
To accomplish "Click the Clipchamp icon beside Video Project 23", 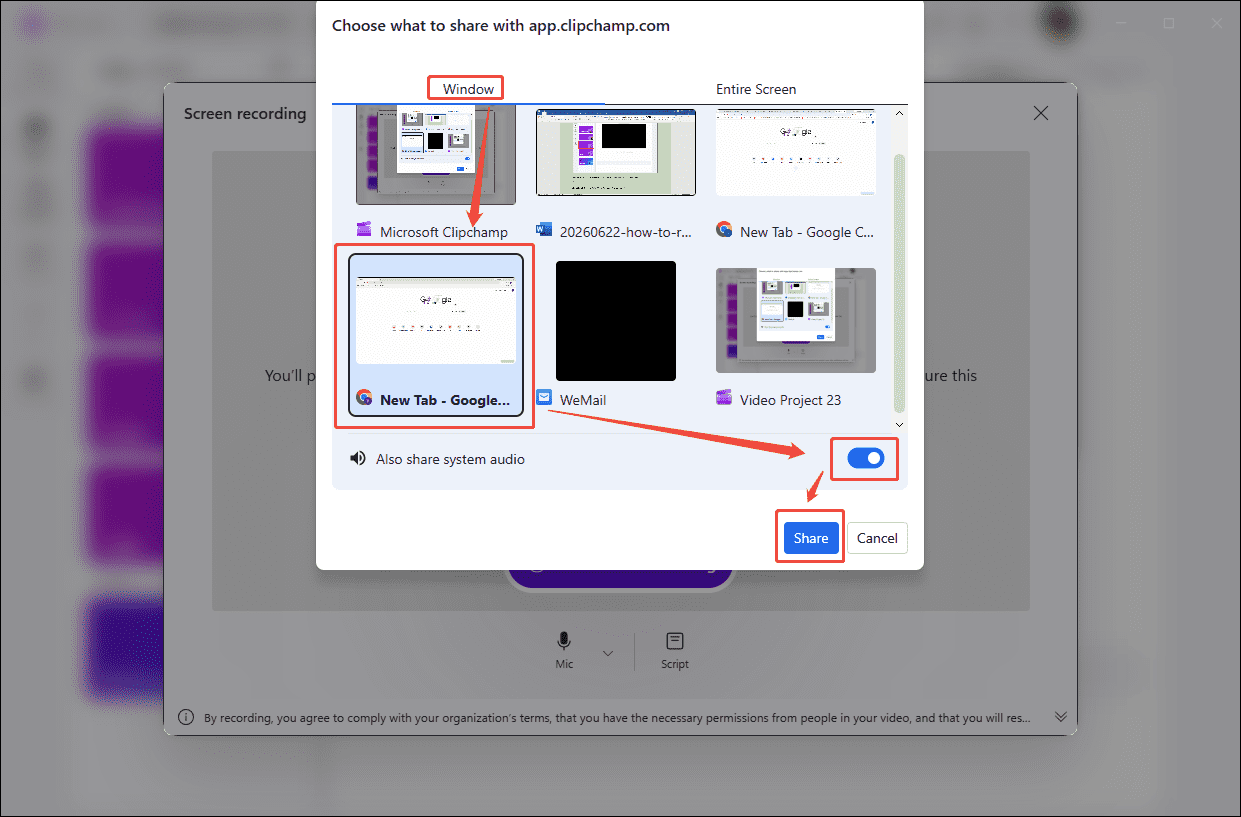I will [x=724, y=398].
